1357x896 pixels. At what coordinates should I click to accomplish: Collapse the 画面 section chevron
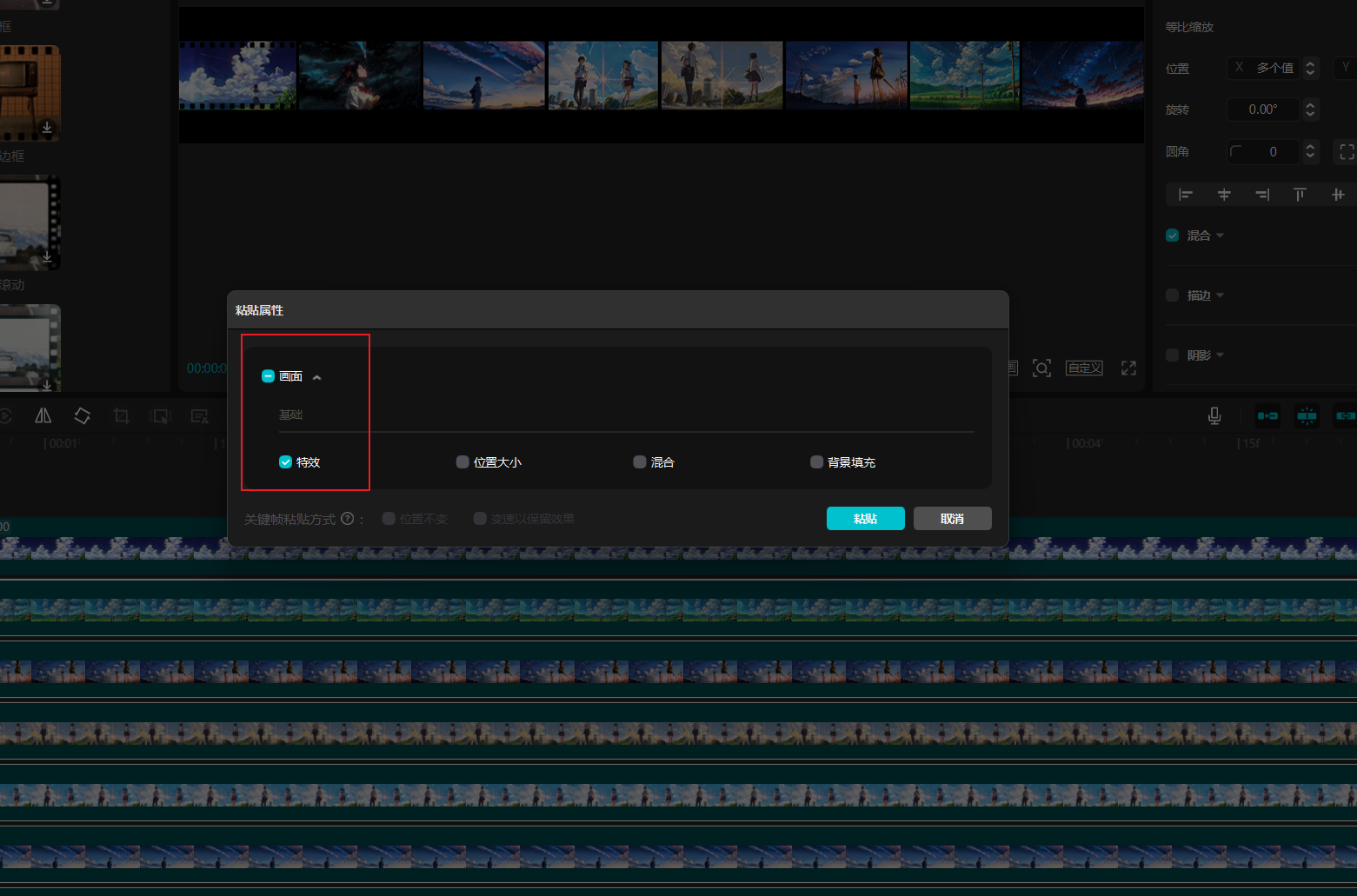pos(316,377)
